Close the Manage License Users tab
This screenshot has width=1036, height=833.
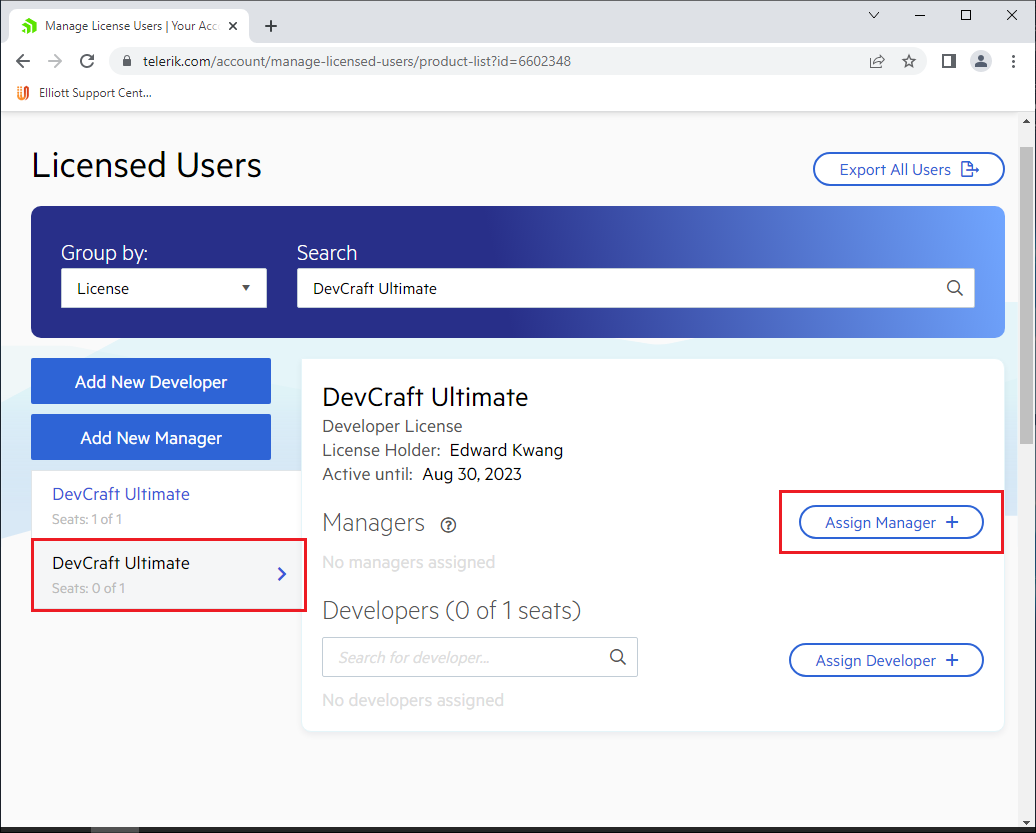pyautogui.click(x=233, y=26)
